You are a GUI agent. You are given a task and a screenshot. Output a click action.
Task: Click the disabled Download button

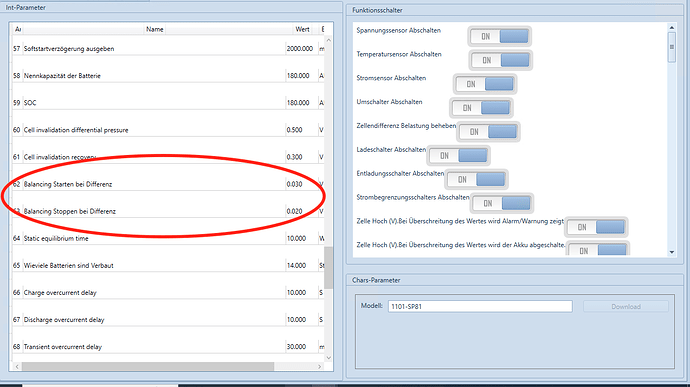(x=626, y=306)
